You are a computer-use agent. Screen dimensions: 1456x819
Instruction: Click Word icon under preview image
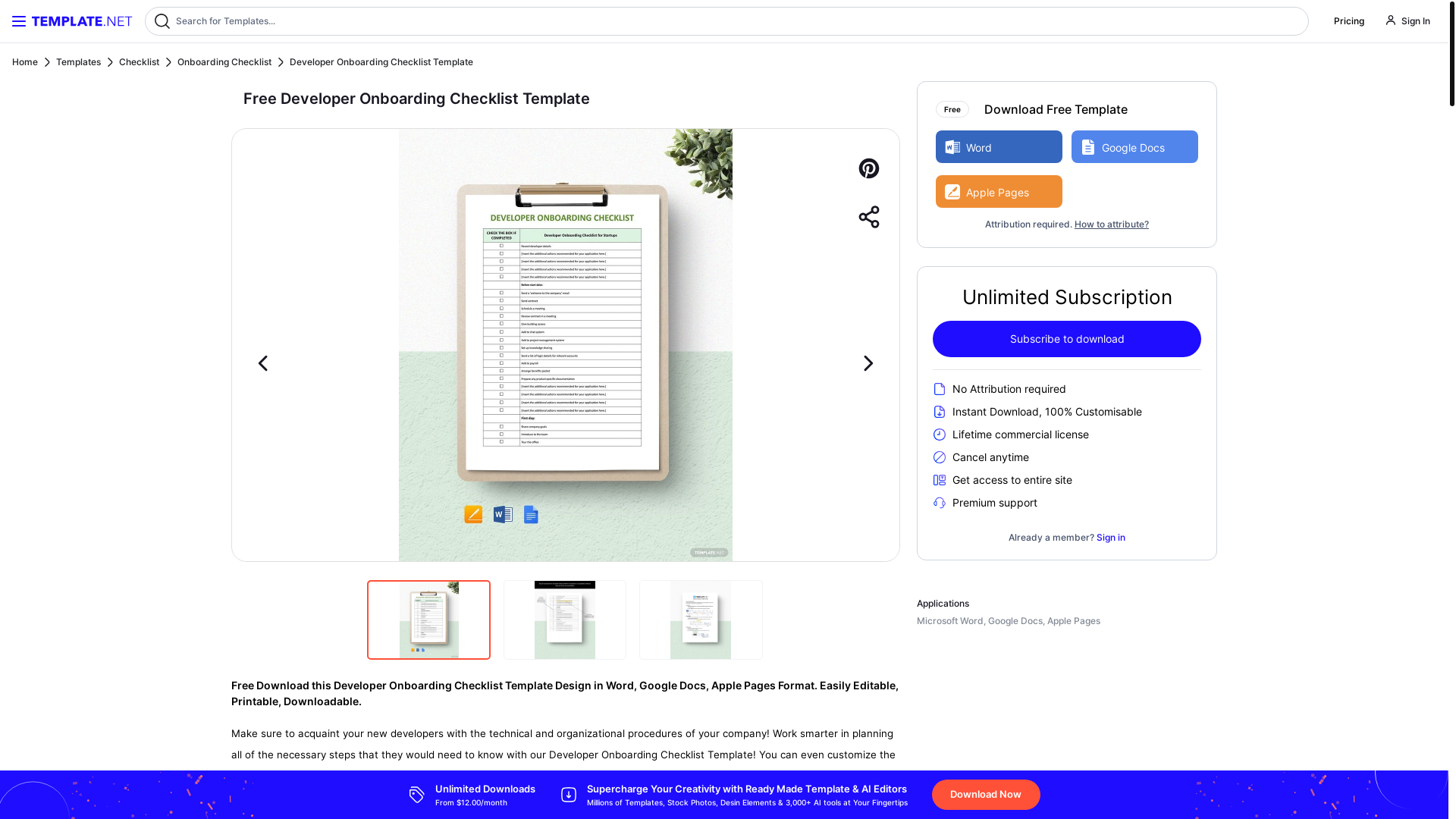point(503,515)
